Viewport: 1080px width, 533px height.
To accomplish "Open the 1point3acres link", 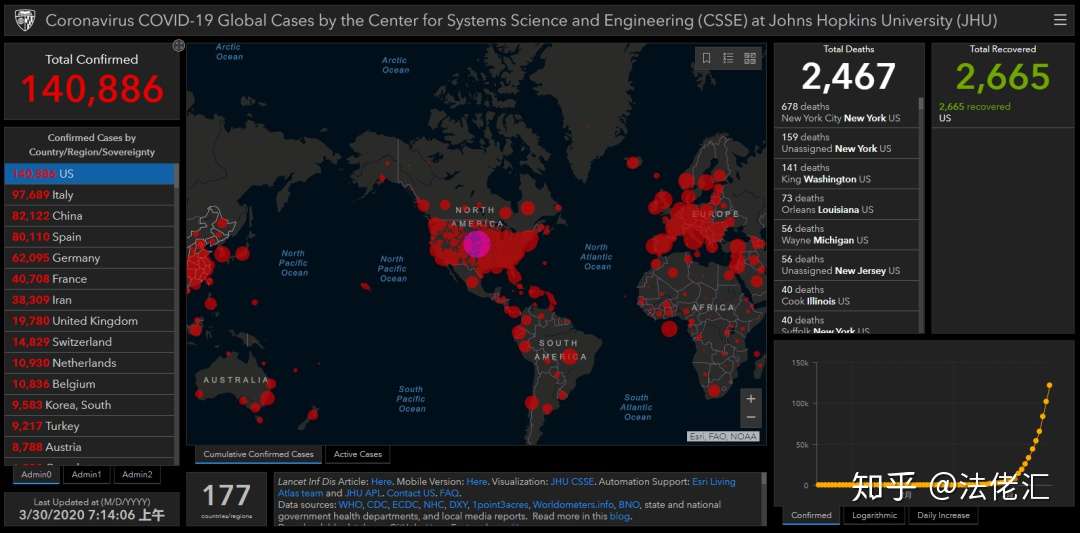I will point(500,505).
